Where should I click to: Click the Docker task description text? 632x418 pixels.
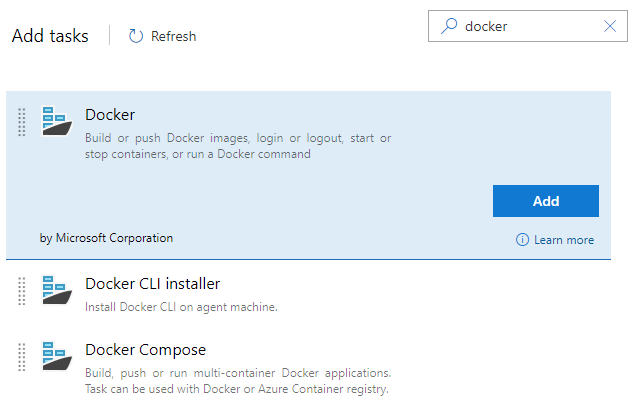(238, 146)
